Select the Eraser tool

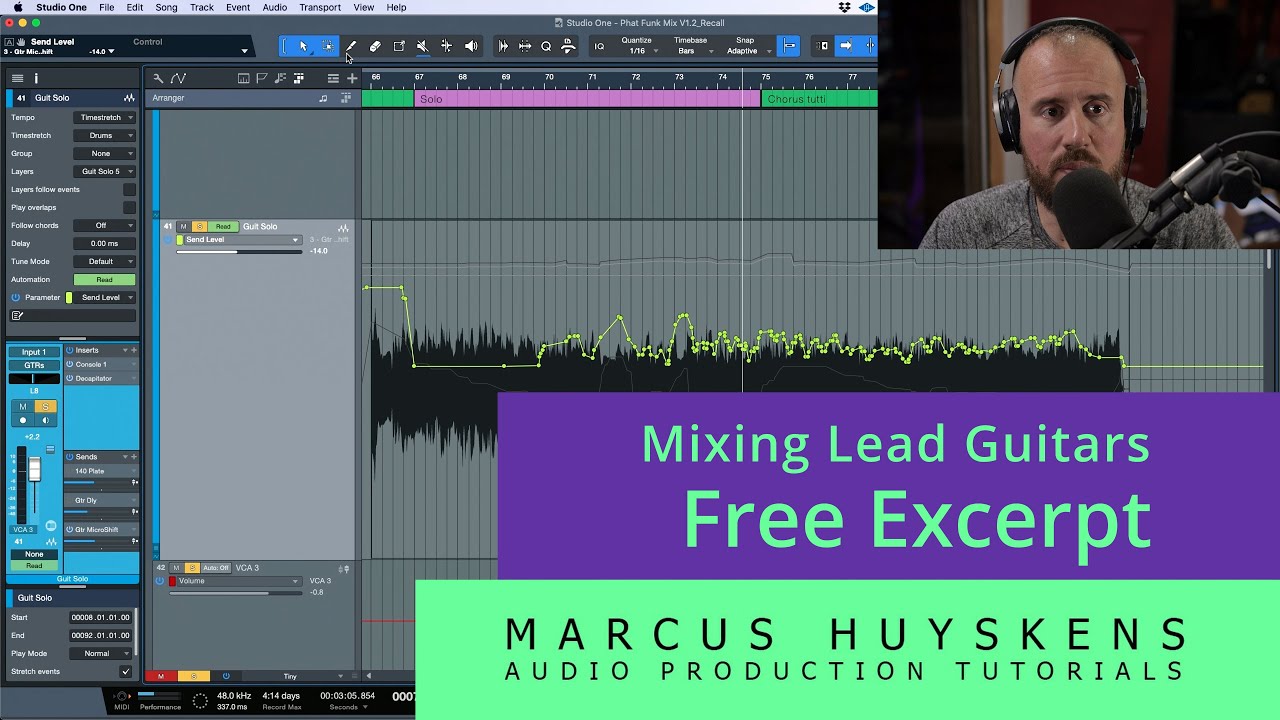375,46
